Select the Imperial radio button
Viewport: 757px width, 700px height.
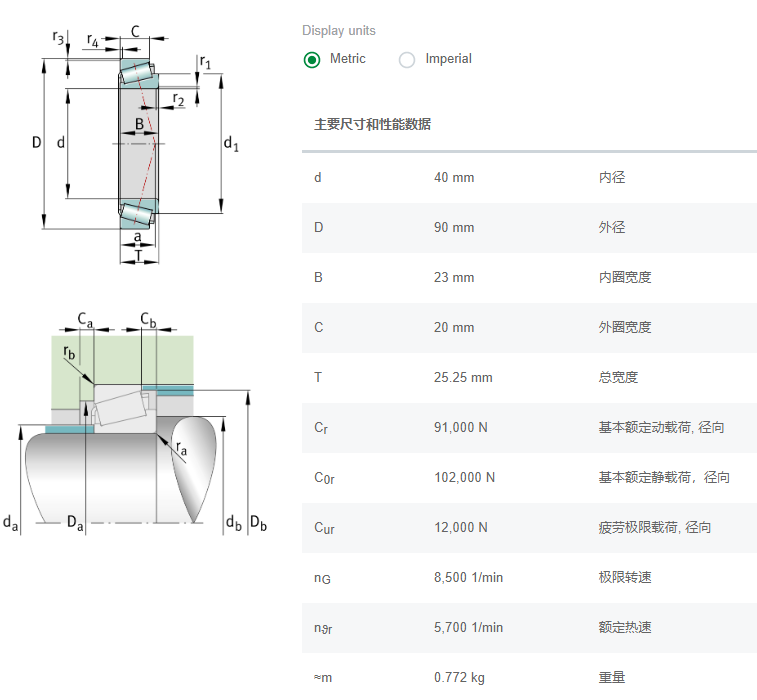click(407, 59)
